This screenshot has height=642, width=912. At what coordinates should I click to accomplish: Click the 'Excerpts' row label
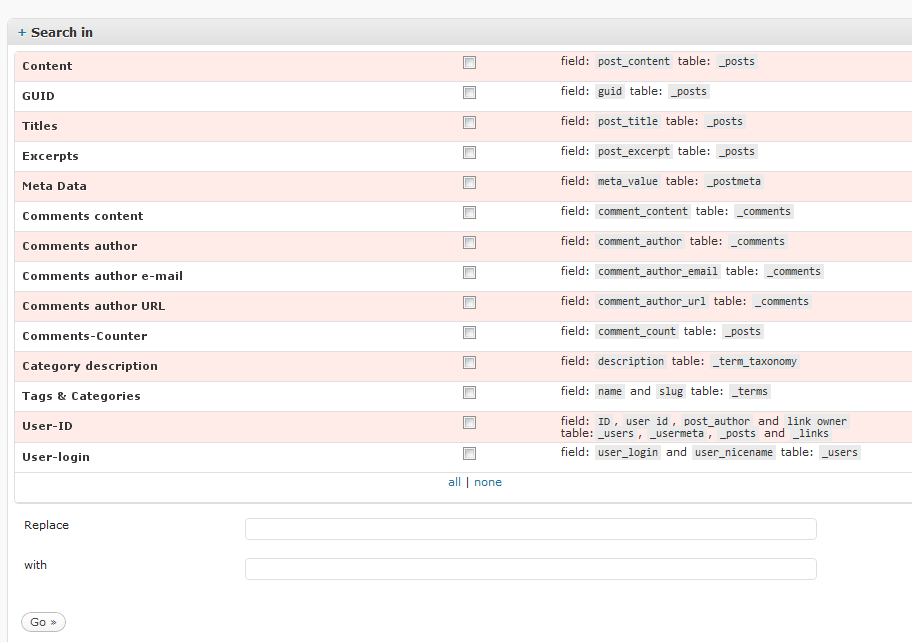[x=50, y=156]
